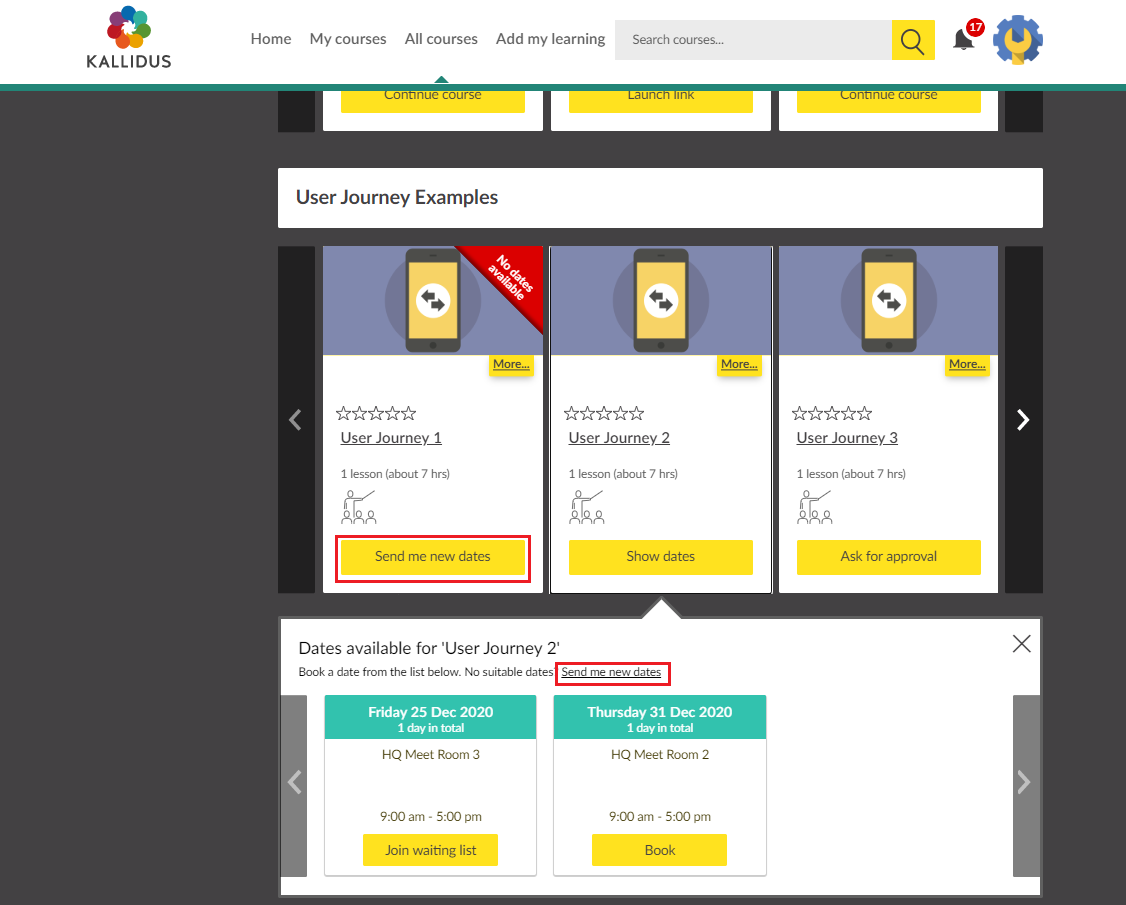Click star rating on User Journey 2

(604, 413)
